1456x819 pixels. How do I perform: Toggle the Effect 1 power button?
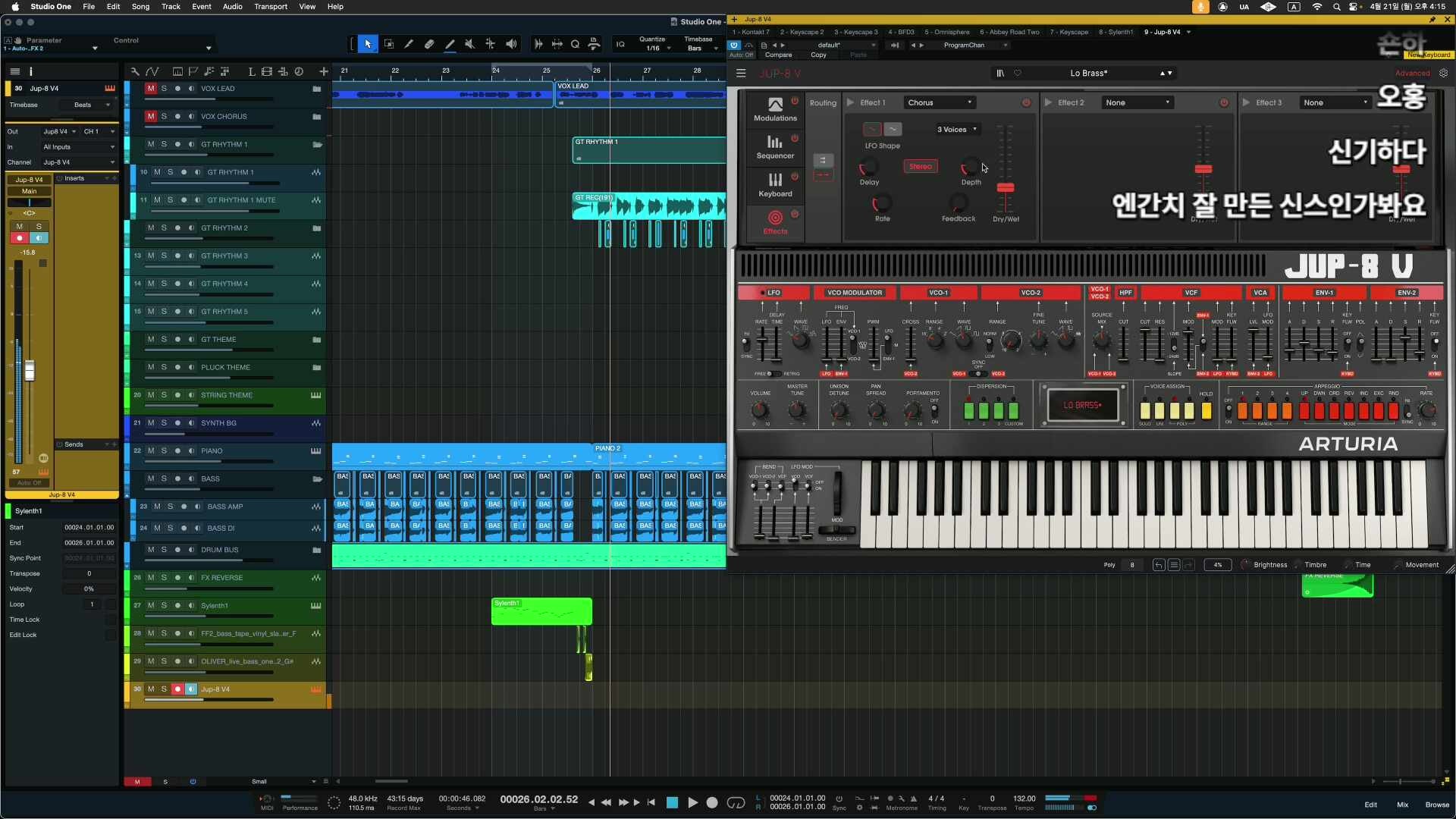point(1026,103)
